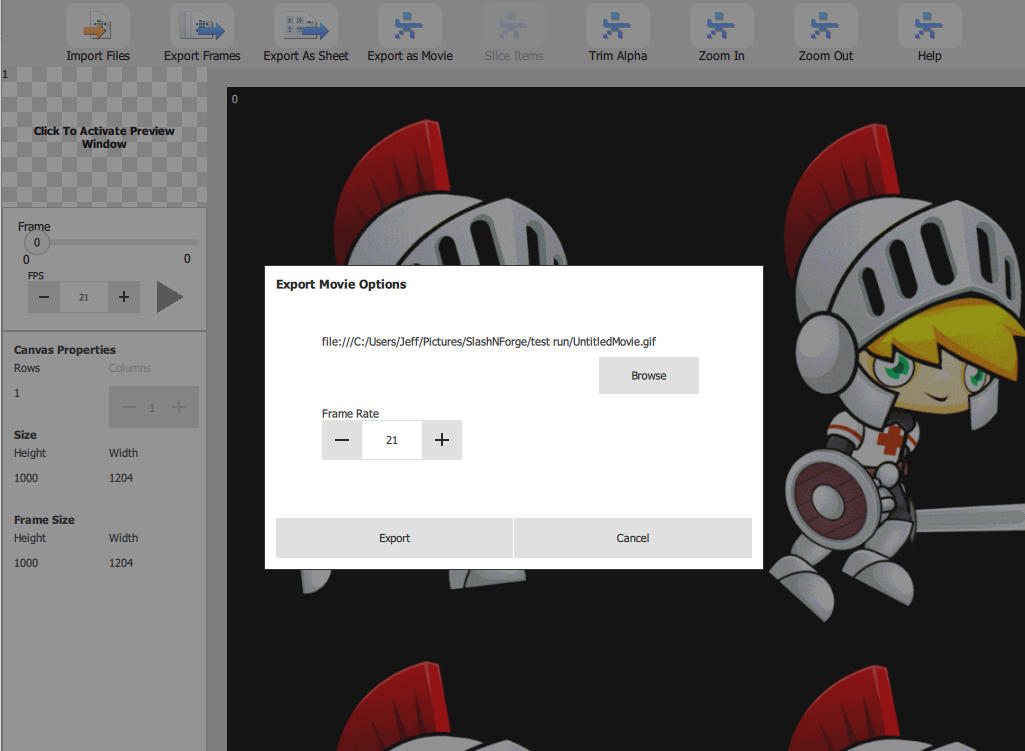Image resolution: width=1025 pixels, height=751 pixels.
Task: Browse for a movie output file
Action: click(x=648, y=376)
